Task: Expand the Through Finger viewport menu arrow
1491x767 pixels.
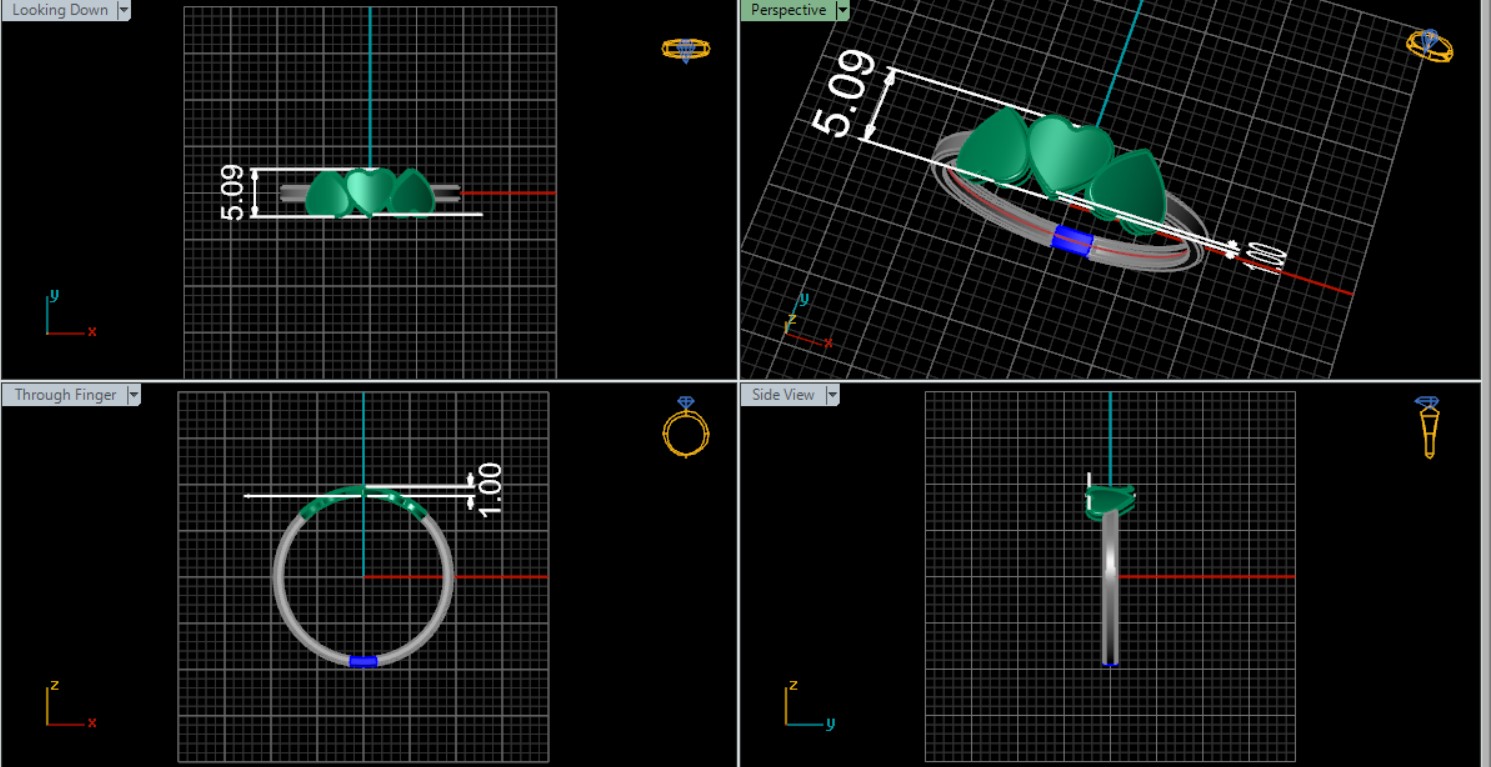Action: tap(133, 395)
